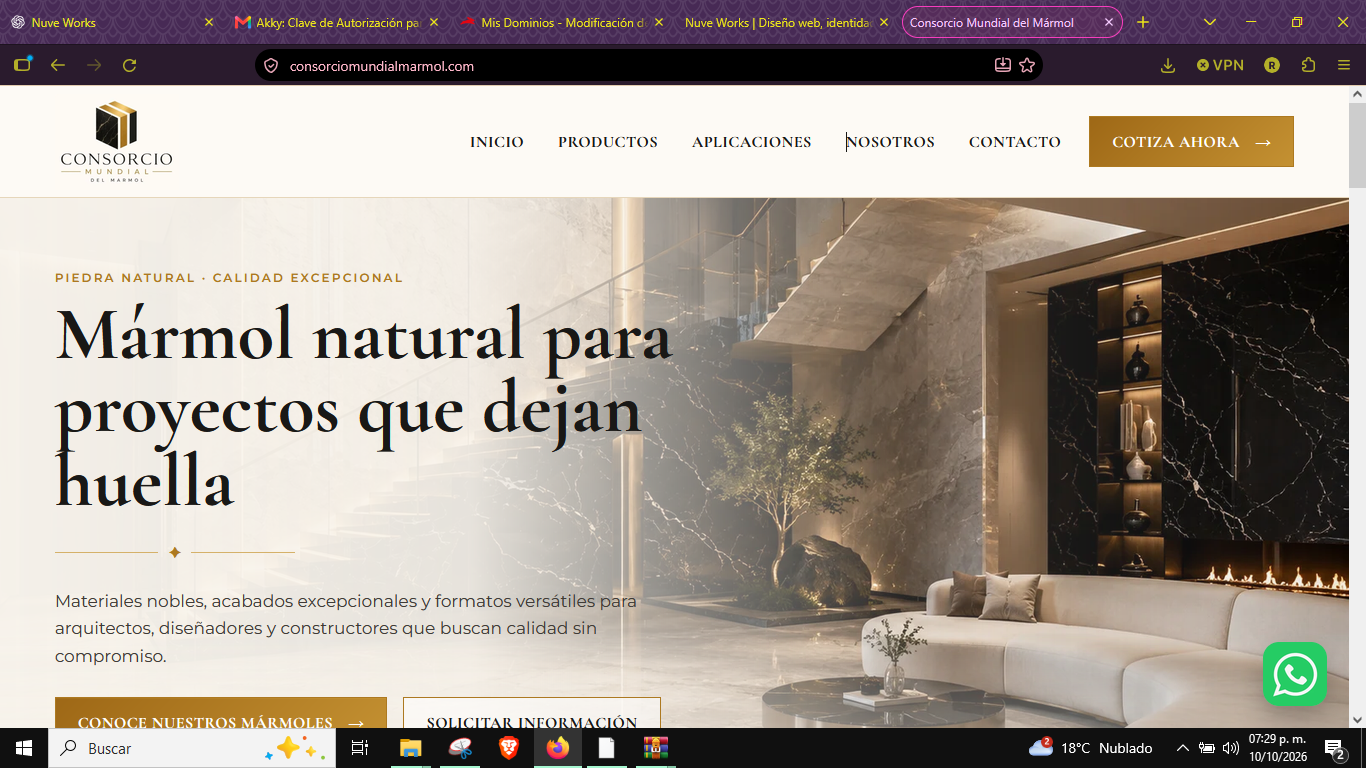The width and height of the screenshot is (1366, 768).
Task: Click the COTIZA AHORA button
Action: [x=1191, y=142]
